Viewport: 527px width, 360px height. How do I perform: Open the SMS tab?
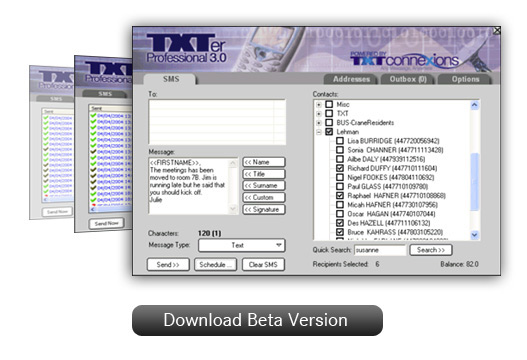170,79
